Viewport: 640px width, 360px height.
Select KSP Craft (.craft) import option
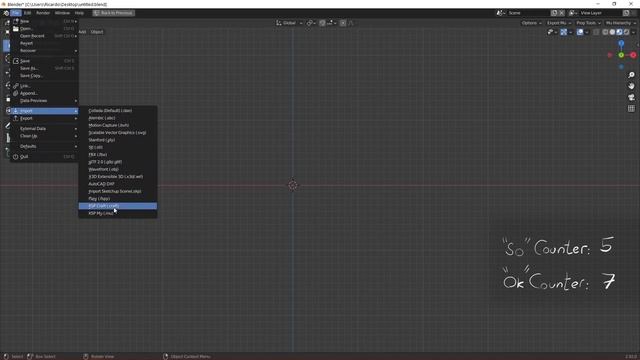(x=118, y=206)
